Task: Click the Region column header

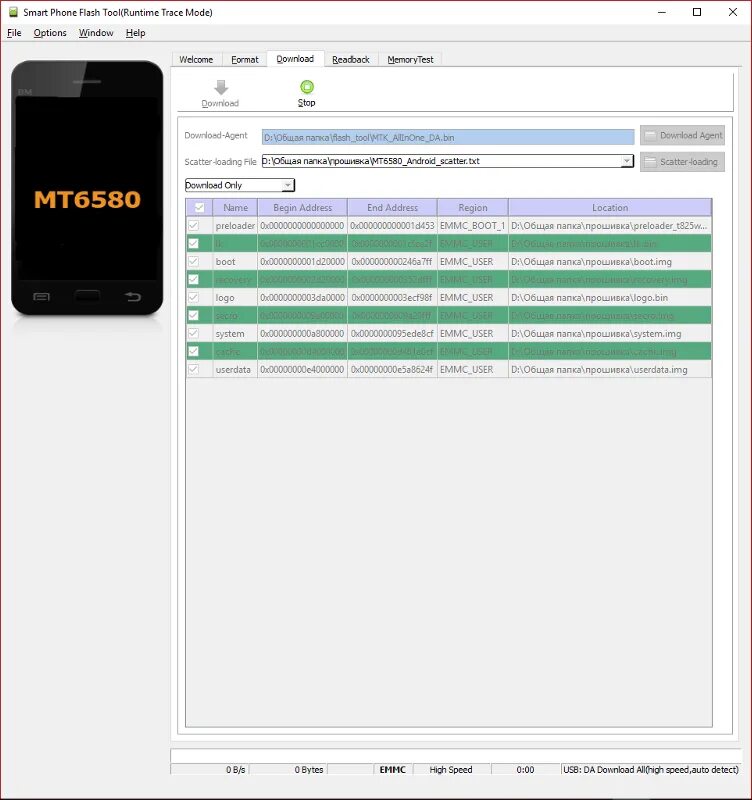Action: click(x=473, y=208)
